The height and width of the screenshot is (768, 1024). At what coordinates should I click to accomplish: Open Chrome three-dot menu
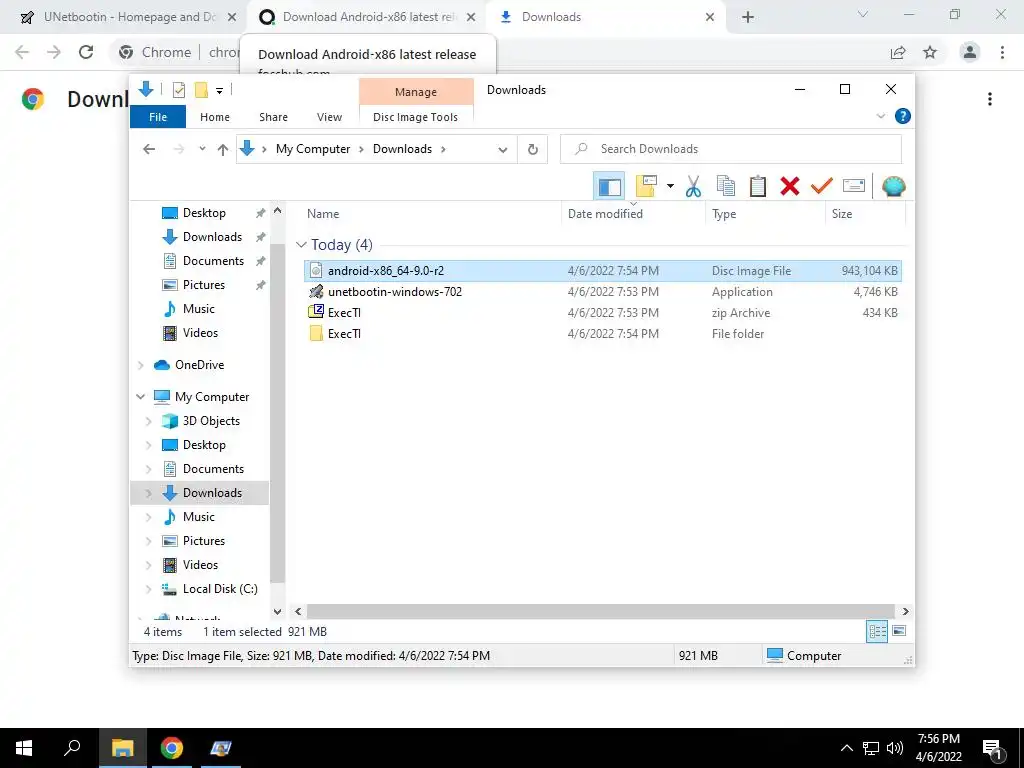1002,52
